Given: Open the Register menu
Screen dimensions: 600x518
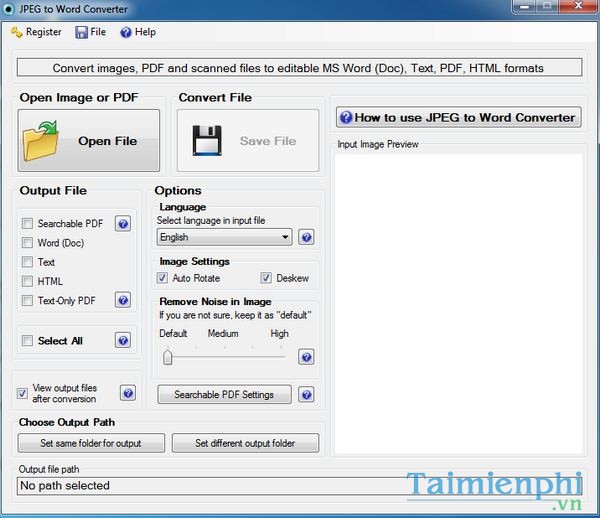Looking at the screenshot, I should pyautogui.click(x=36, y=32).
